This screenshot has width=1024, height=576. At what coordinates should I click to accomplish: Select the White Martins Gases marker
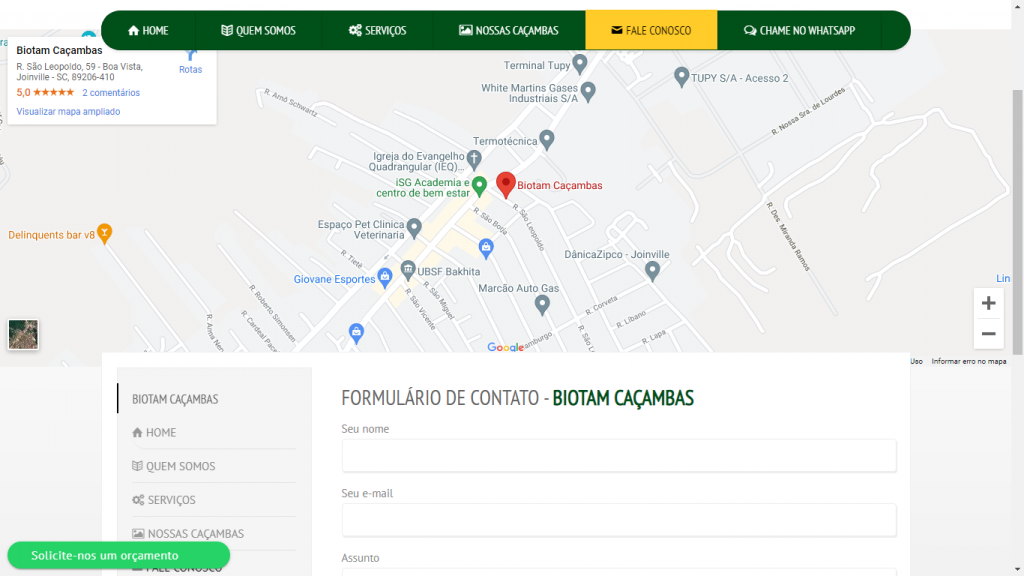pos(588,92)
